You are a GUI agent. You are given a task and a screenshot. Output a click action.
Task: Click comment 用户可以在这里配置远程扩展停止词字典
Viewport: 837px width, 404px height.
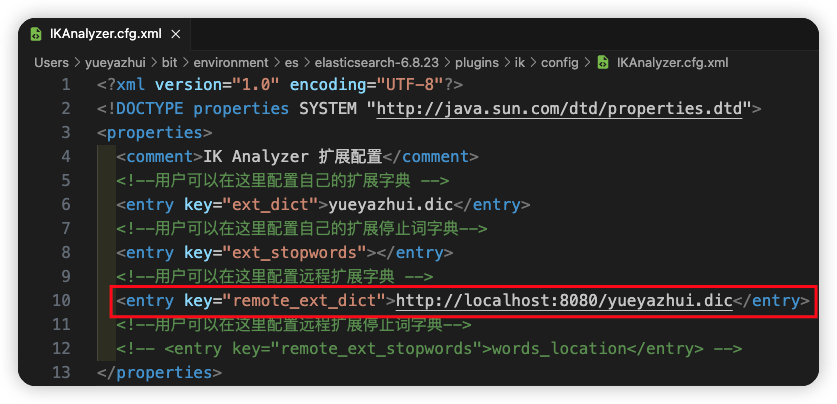pyautogui.click(x=299, y=324)
